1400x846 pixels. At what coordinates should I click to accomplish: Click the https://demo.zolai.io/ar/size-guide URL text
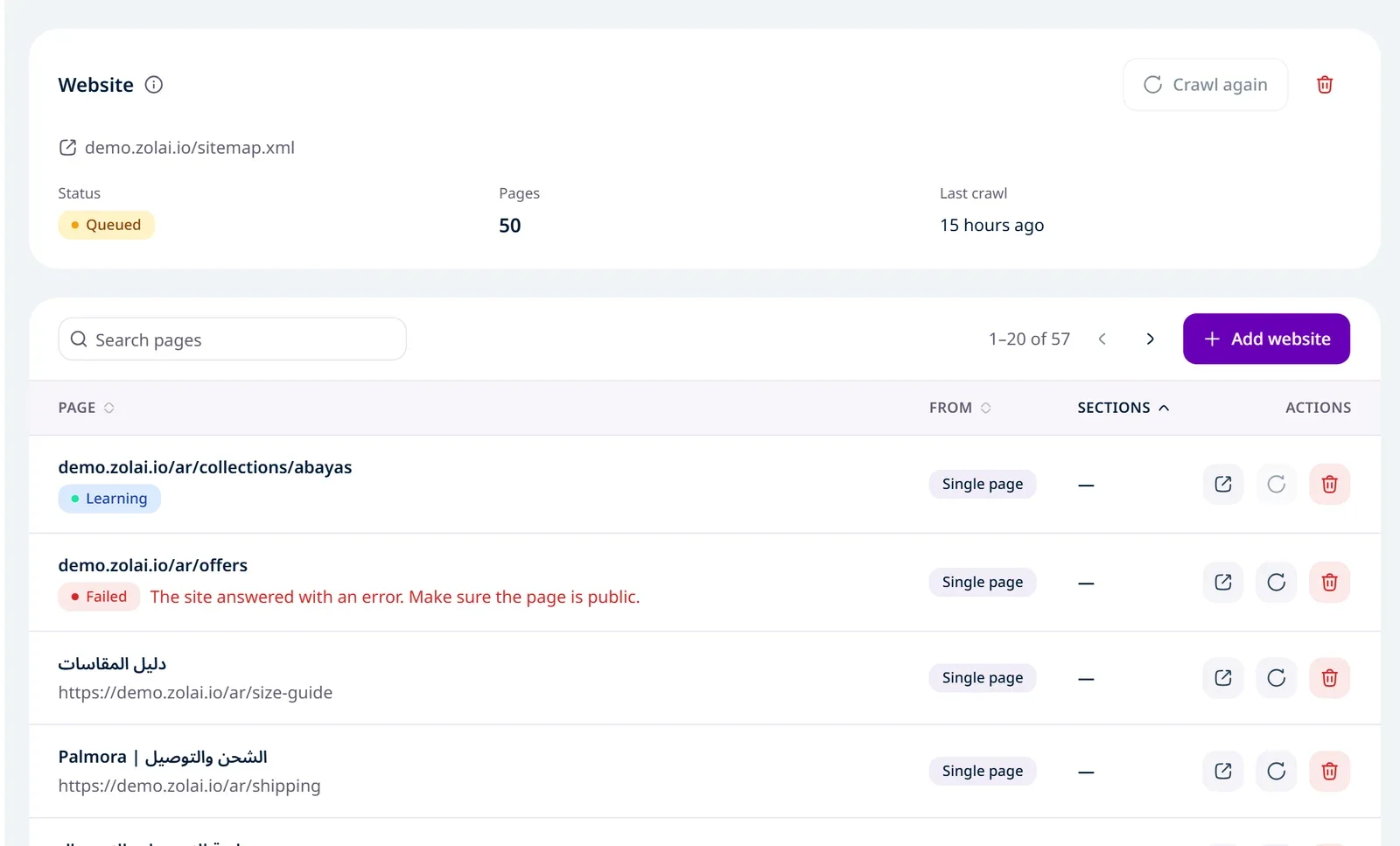pyautogui.click(x=195, y=693)
